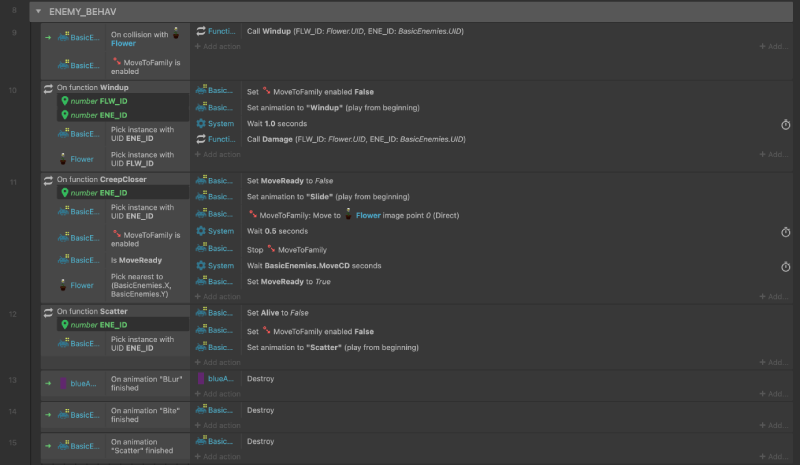Click green pin icon of FLW_ID parameter
The width and height of the screenshot is (800, 465).
click(65, 101)
